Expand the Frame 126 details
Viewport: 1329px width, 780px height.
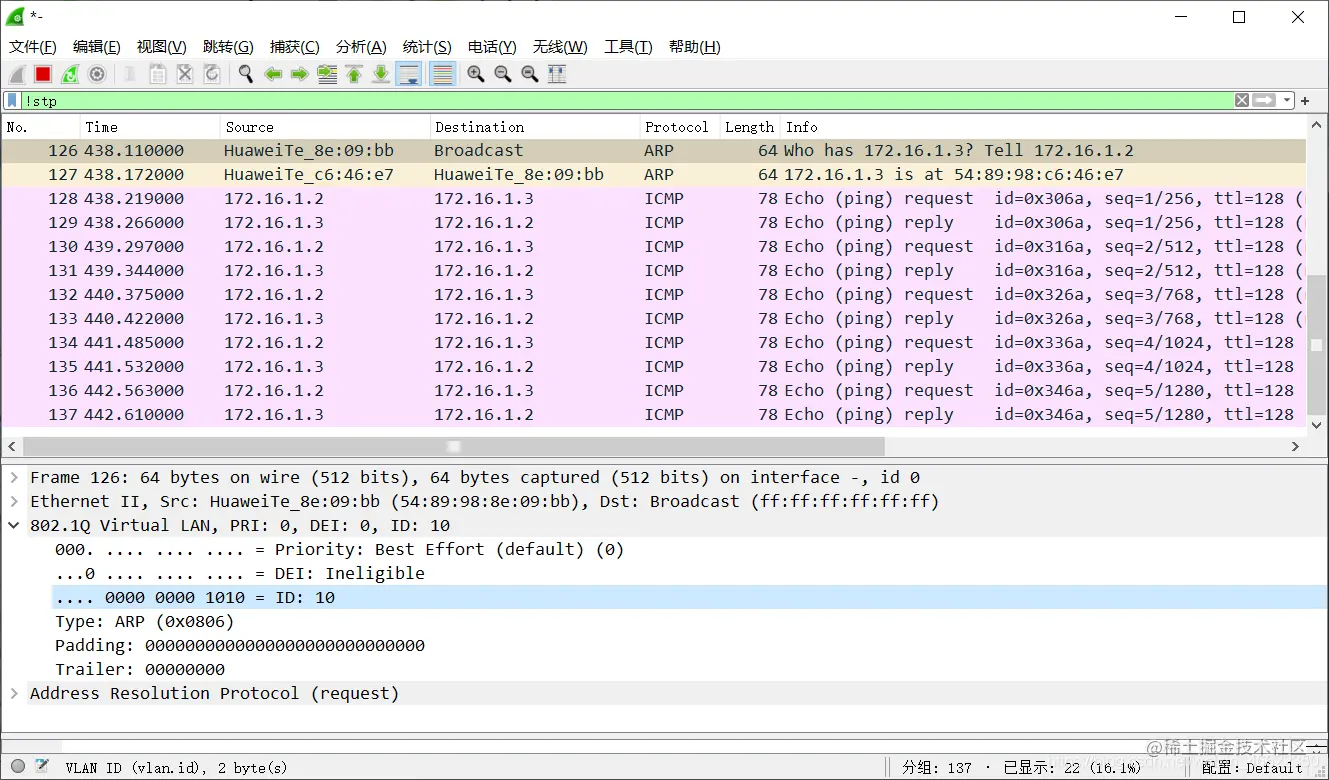[14, 478]
